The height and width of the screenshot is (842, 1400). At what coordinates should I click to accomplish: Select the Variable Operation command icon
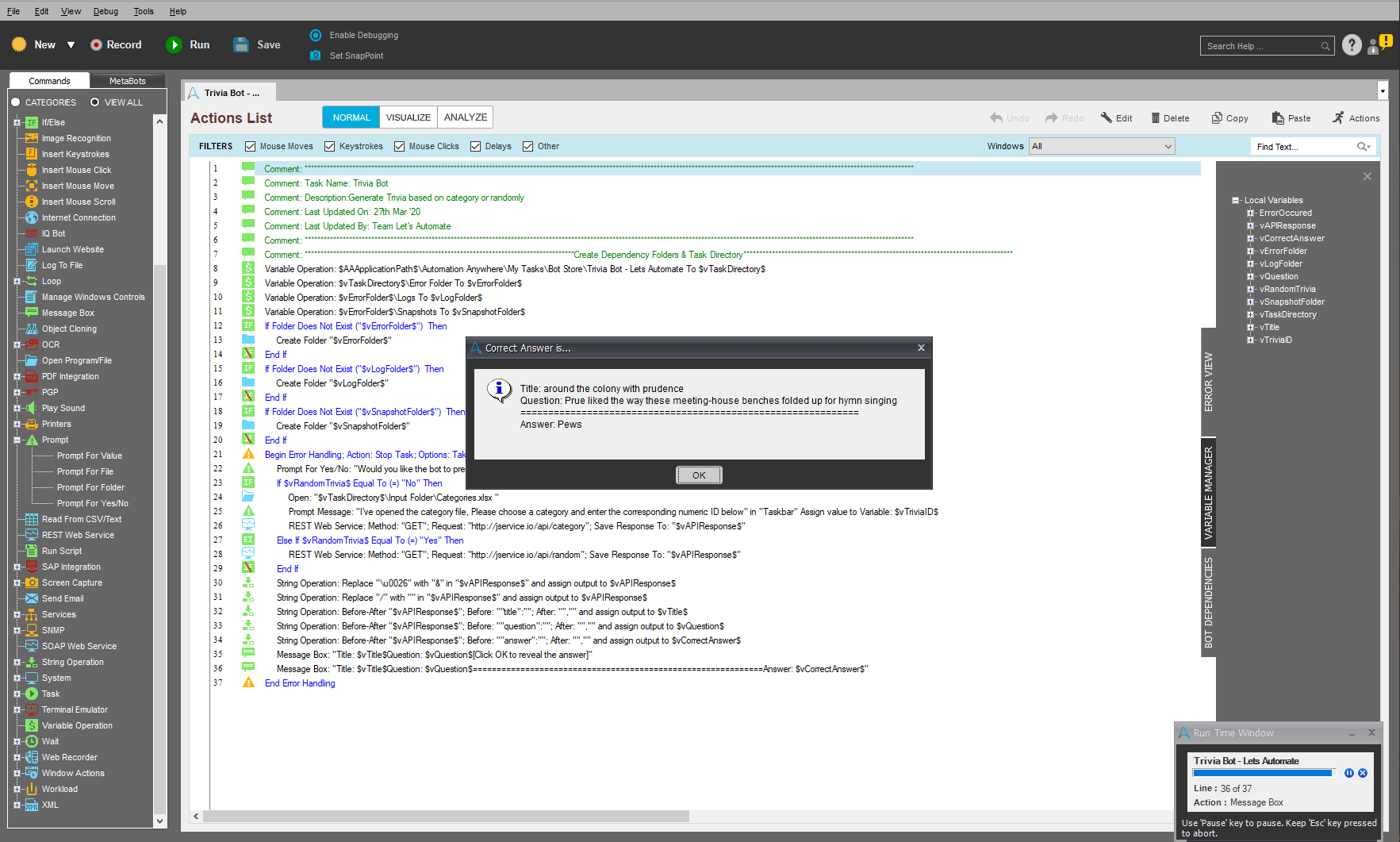pyautogui.click(x=32, y=725)
